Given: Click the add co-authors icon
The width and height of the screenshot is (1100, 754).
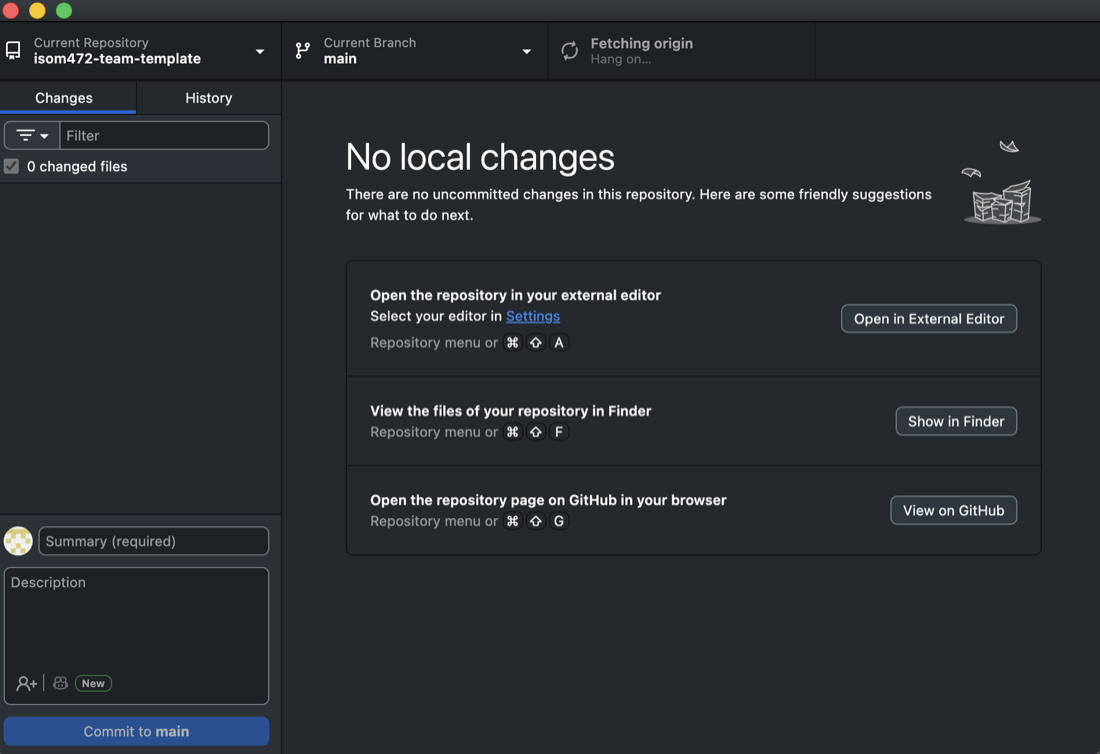Looking at the screenshot, I should pyautogui.click(x=27, y=683).
